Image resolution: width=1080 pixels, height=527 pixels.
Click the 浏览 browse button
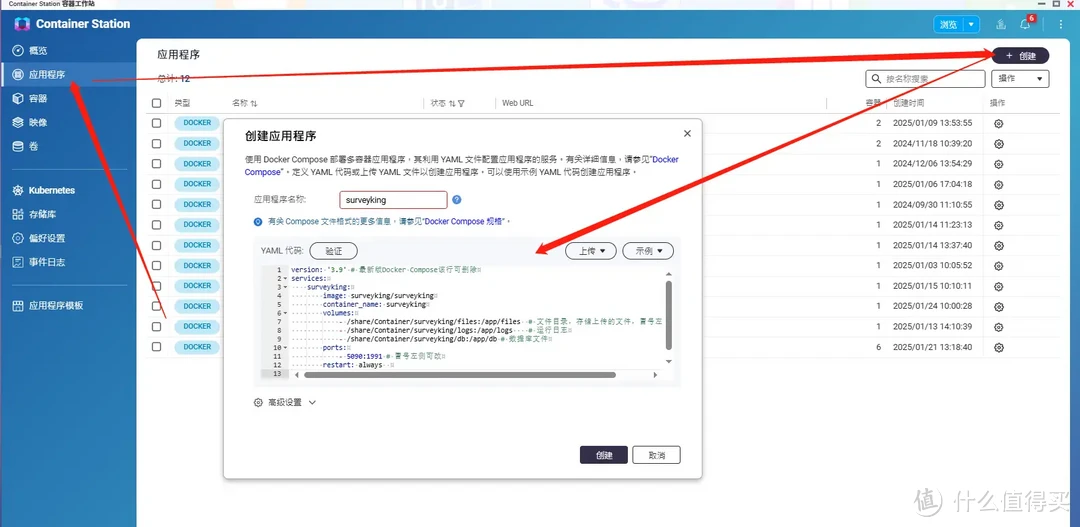tap(949, 25)
